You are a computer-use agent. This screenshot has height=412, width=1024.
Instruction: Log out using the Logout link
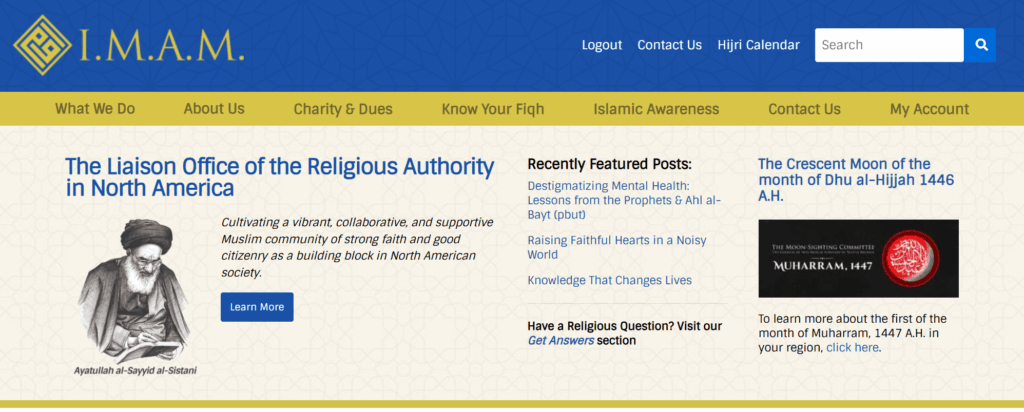pos(601,45)
